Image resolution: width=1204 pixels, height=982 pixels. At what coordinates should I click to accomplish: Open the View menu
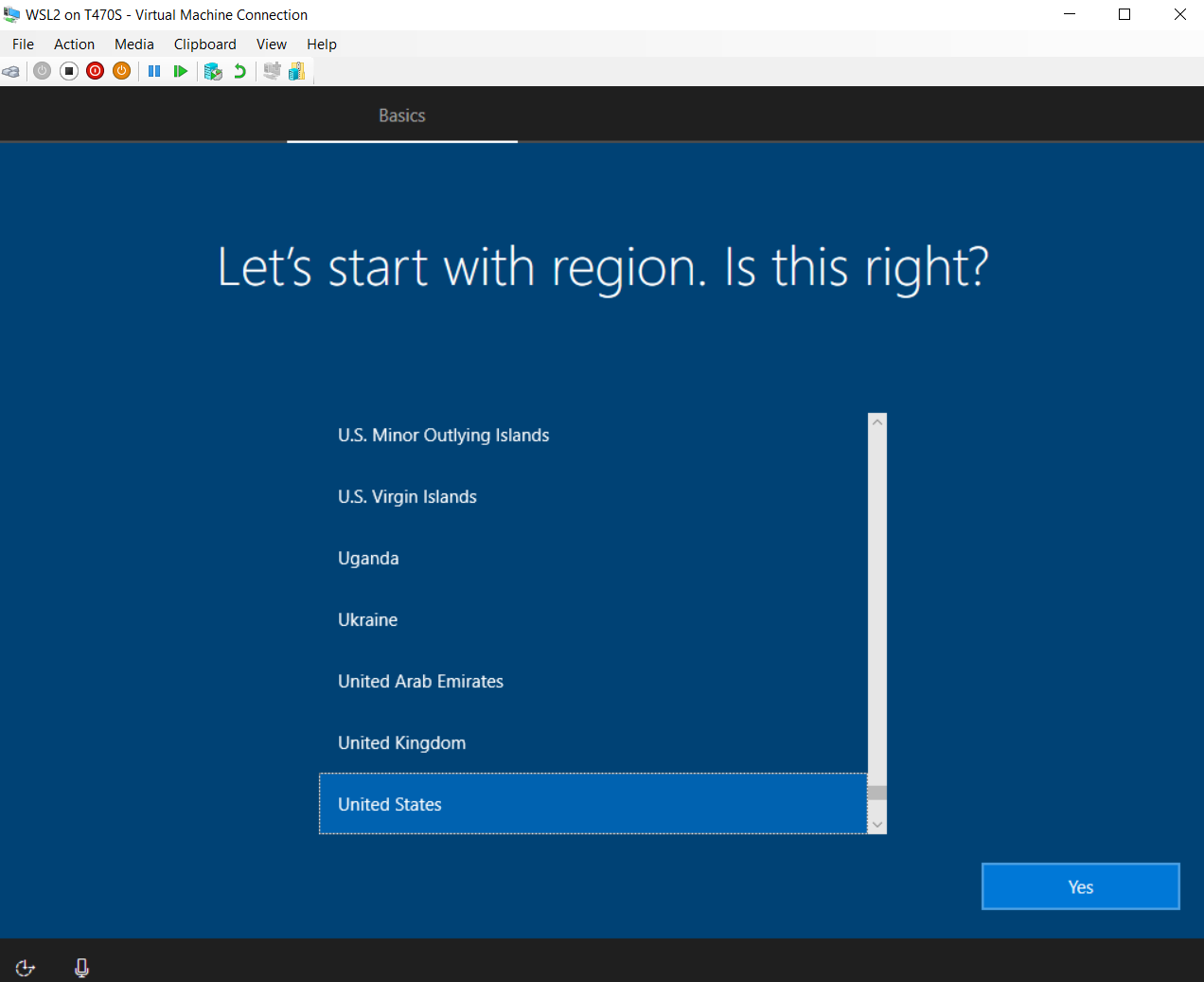click(x=271, y=44)
